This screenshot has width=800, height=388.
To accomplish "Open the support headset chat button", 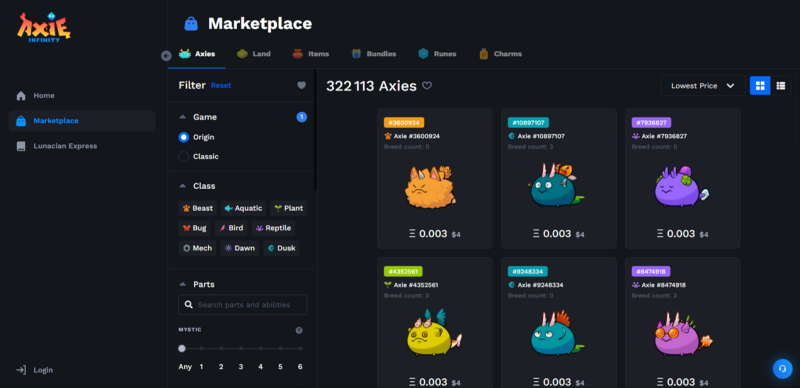I will point(783,369).
